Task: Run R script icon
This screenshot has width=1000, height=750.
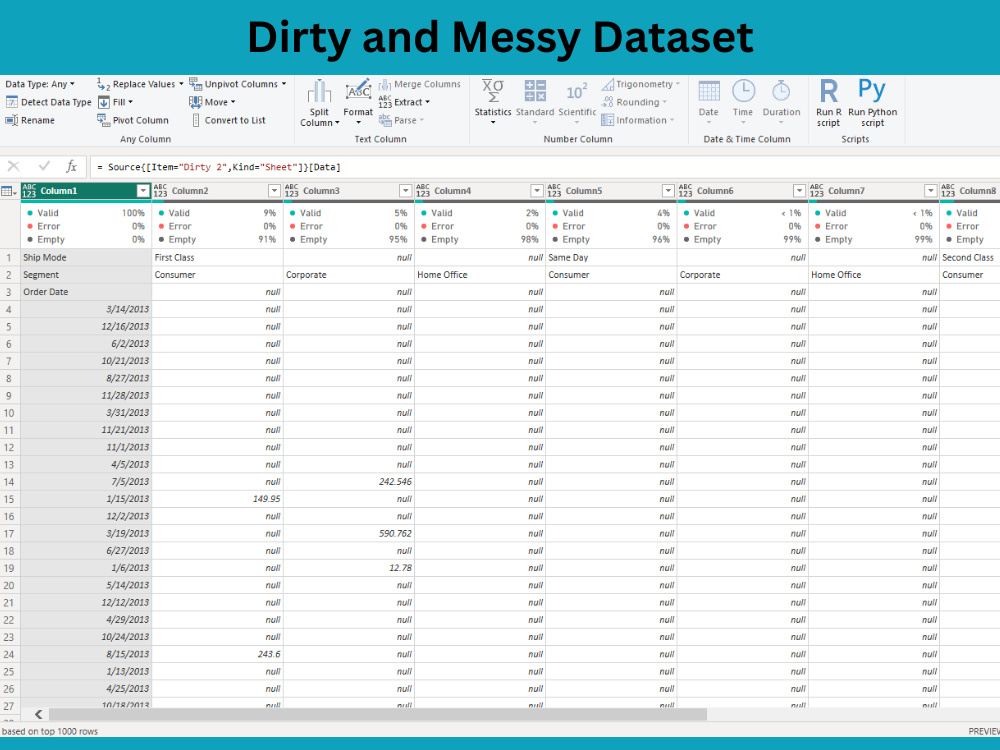Action: tap(828, 91)
